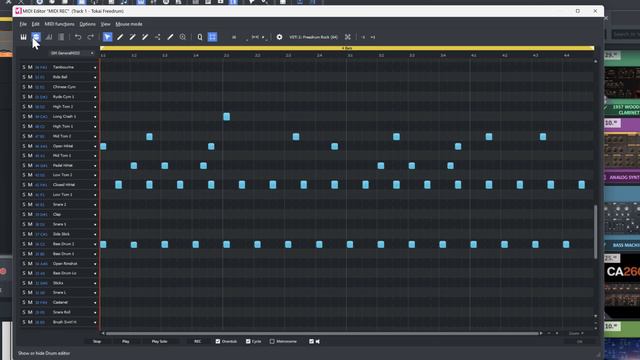
Task: Toggle the snap to grid icon
Action: 212,37
